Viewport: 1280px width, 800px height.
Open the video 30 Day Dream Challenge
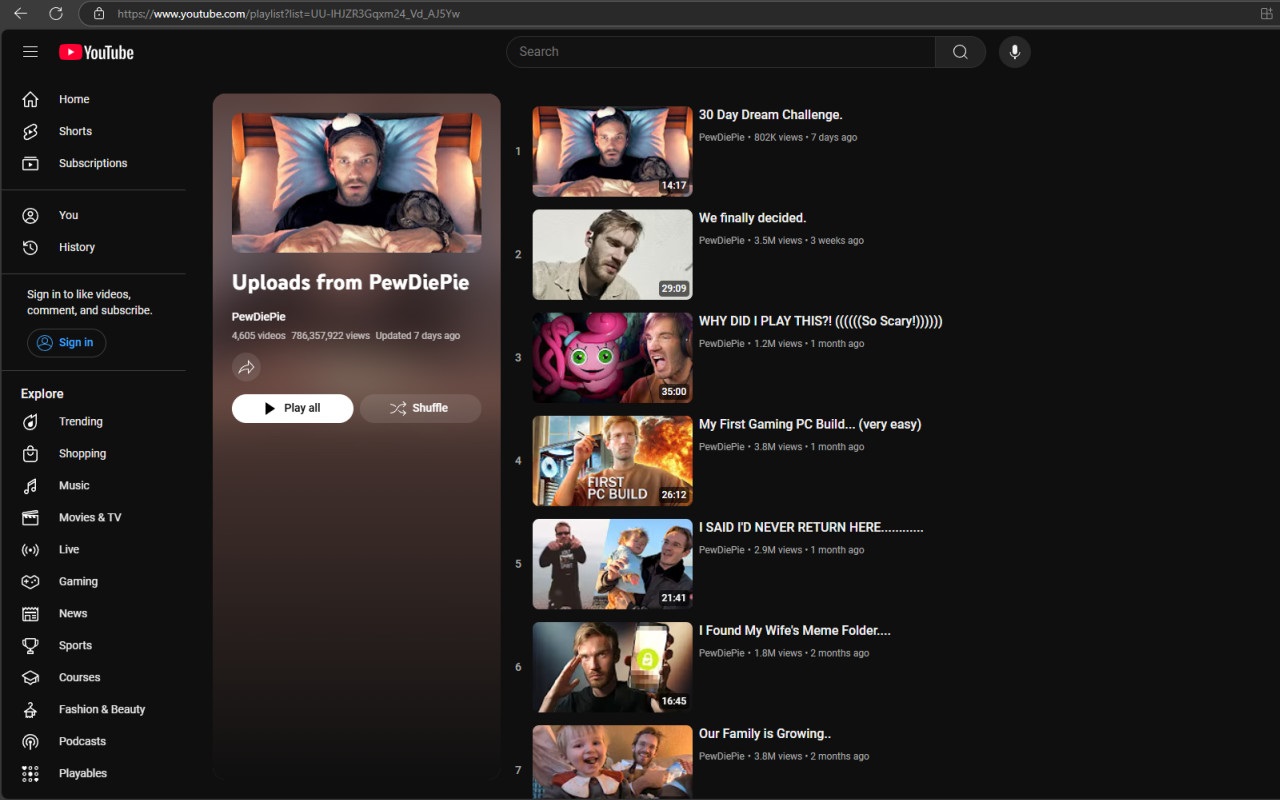(770, 114)
